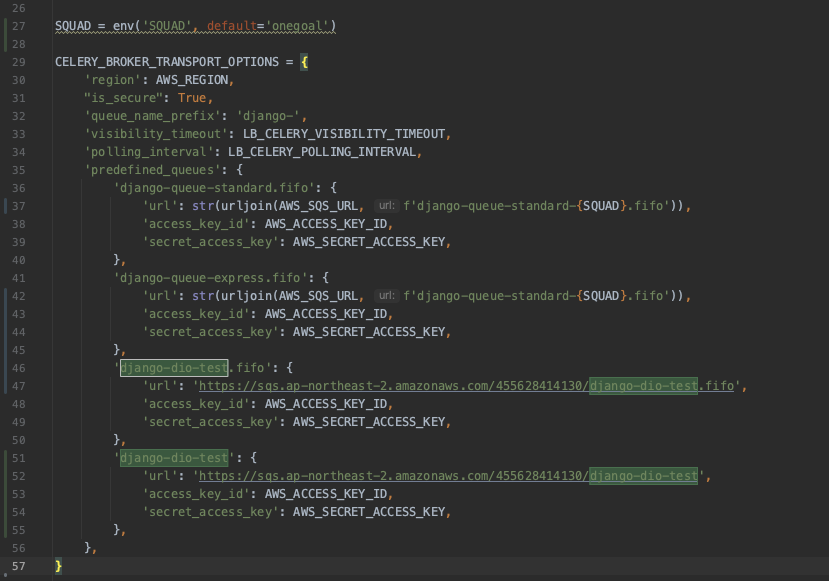Click the highlighted opening brace on line 29
This screenshot has height=581, width=829.
305,62
